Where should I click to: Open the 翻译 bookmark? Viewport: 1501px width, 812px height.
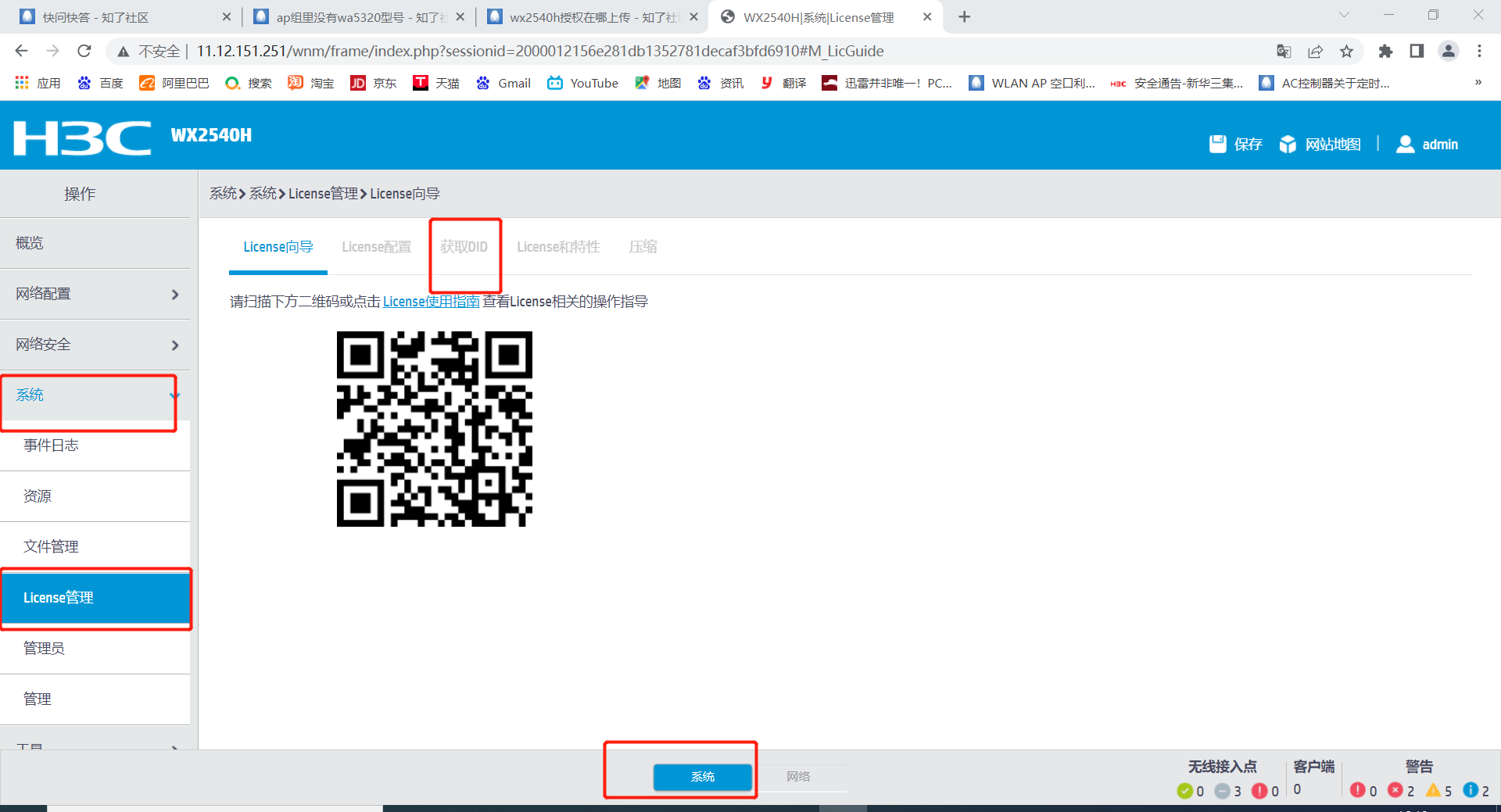783,83
